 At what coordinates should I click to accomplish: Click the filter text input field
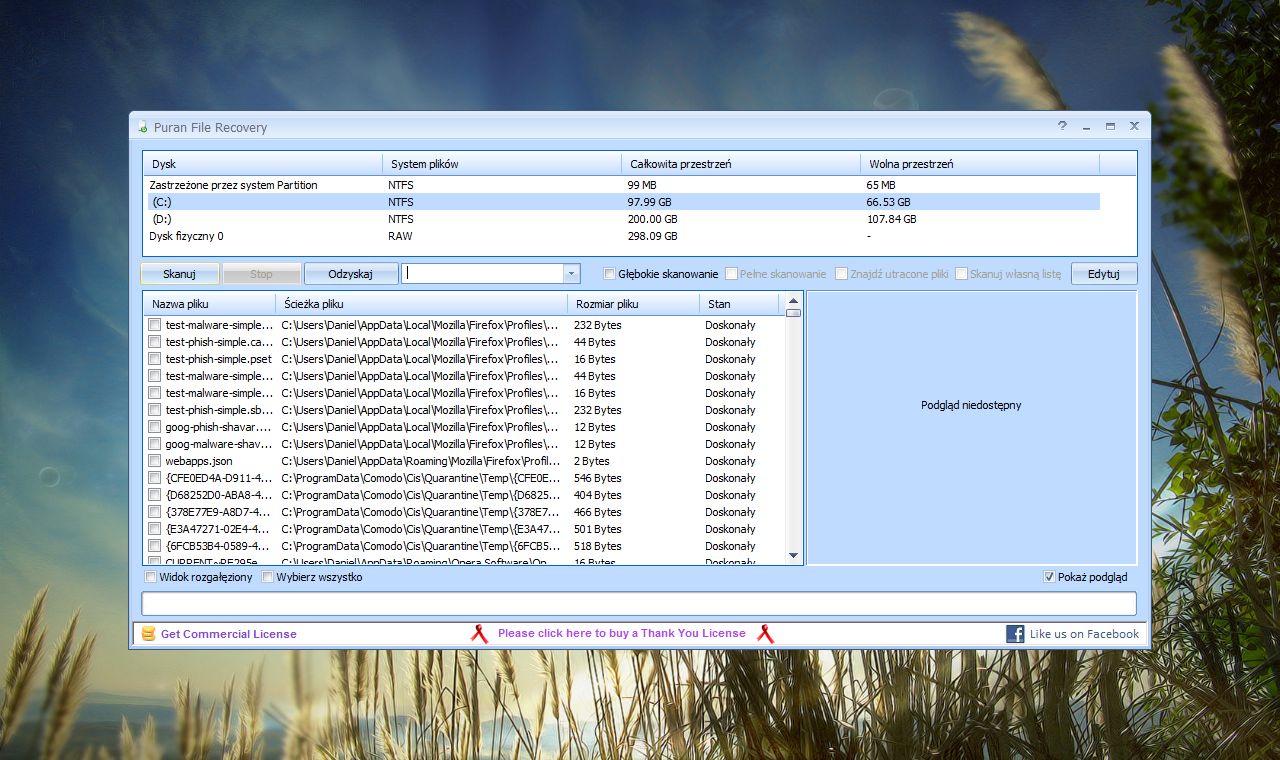click(483, 273)
